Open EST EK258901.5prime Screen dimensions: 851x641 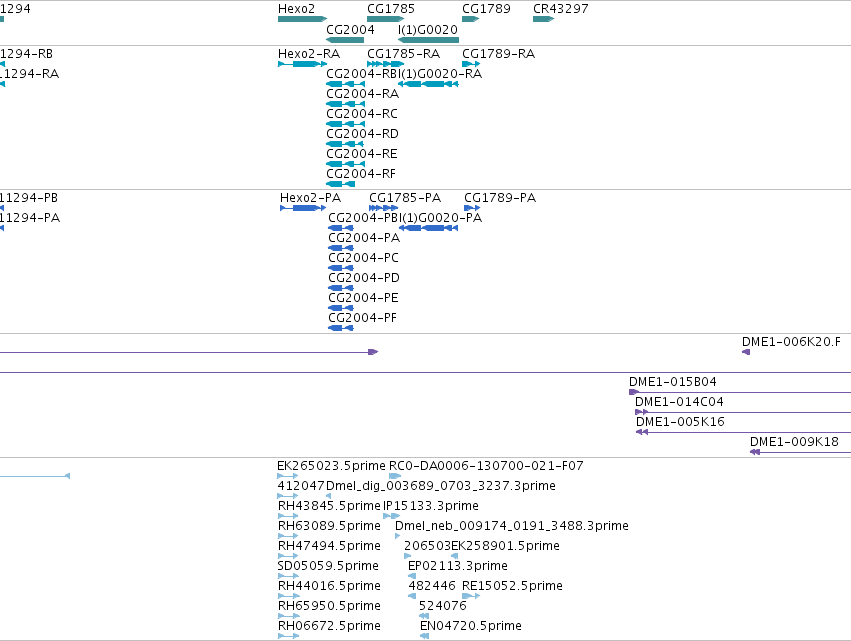pyautogui.click(x=505, y=547)
